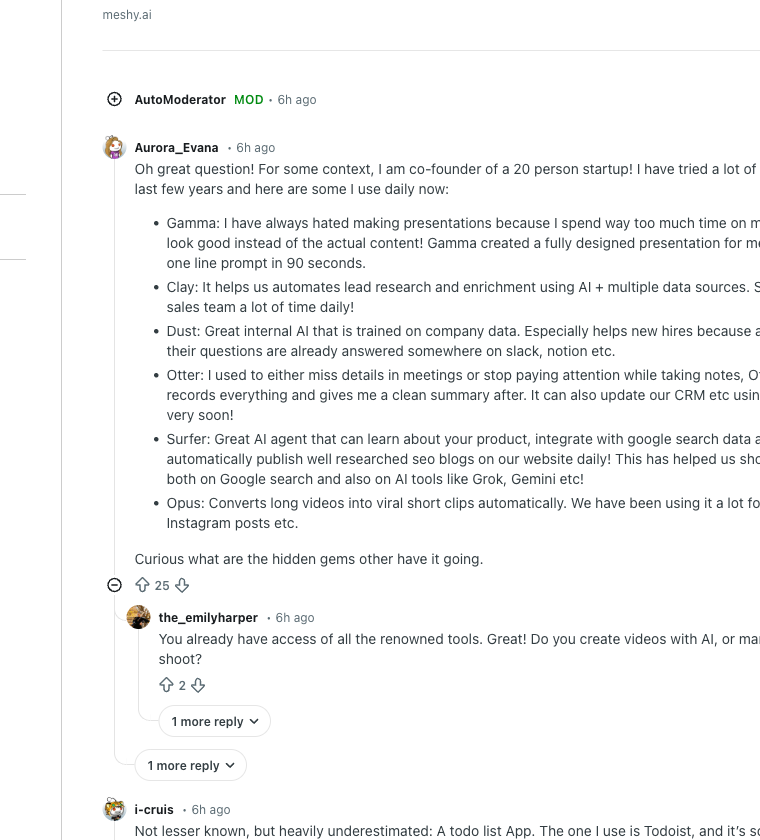
Task: Upvote Aurora_Evana's comment
Action: point(144,585)
